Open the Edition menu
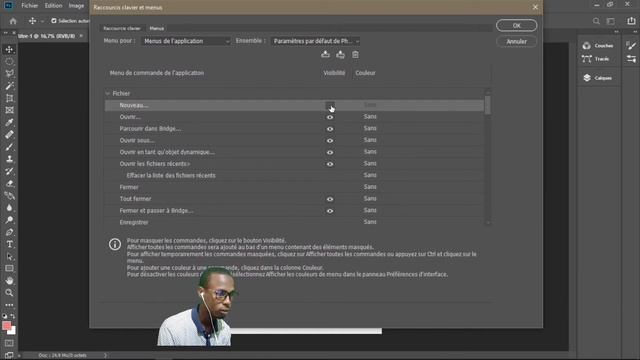Screen dimensions: 640x360 pos(53,6)
